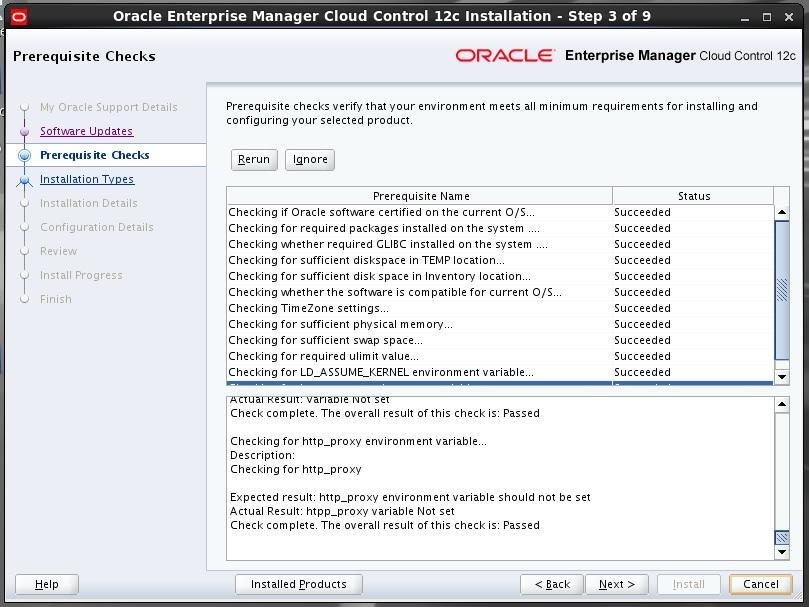This screenshot has width=809, height=607.
Task: Open Installed Products dialog
Action: coord(299,584)
